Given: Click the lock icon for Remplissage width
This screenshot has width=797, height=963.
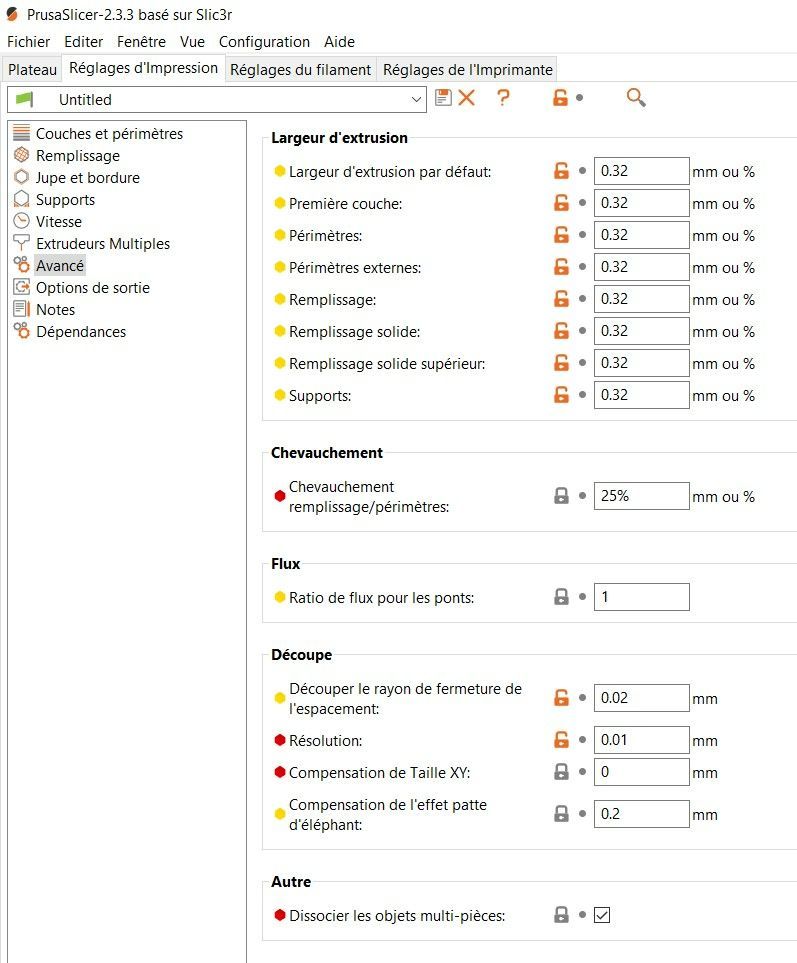Looking at the screenshot, I should point(561,298).
